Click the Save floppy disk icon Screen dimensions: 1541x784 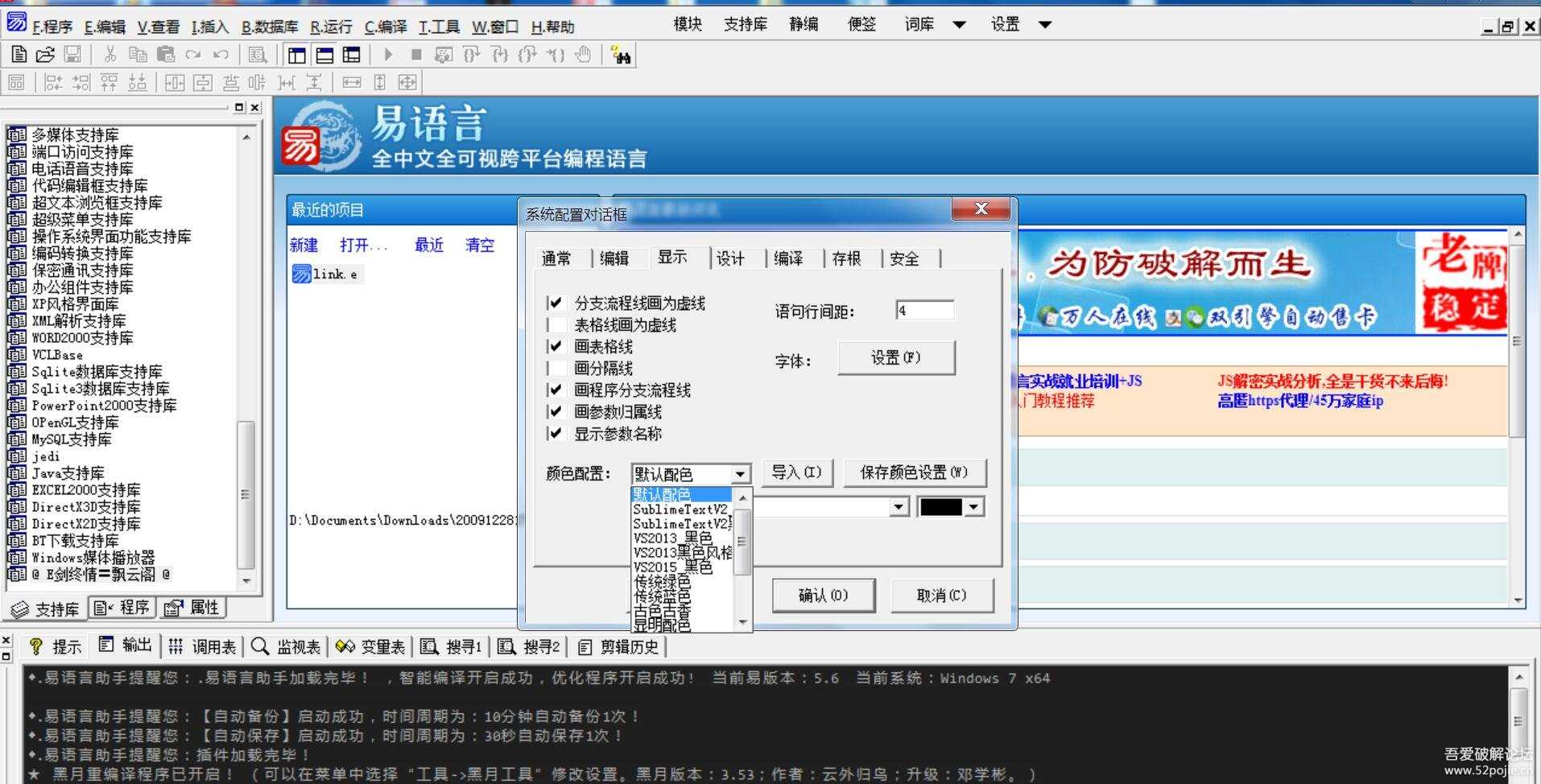coord(72,55)
